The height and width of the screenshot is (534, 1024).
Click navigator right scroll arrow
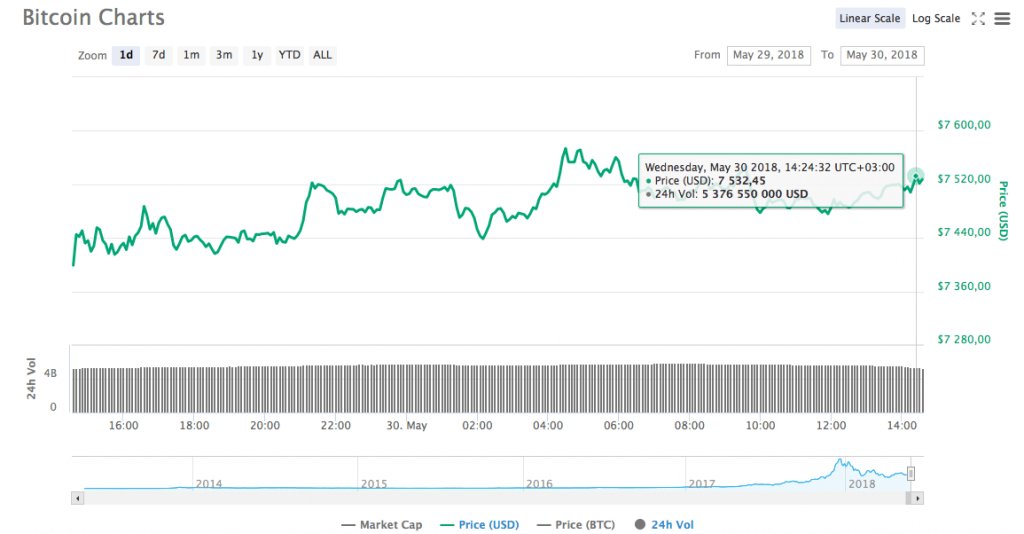point(918,498)
